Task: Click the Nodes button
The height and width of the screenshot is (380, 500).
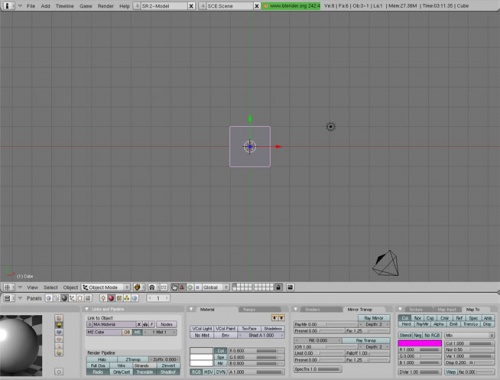Action: point(166,324)
